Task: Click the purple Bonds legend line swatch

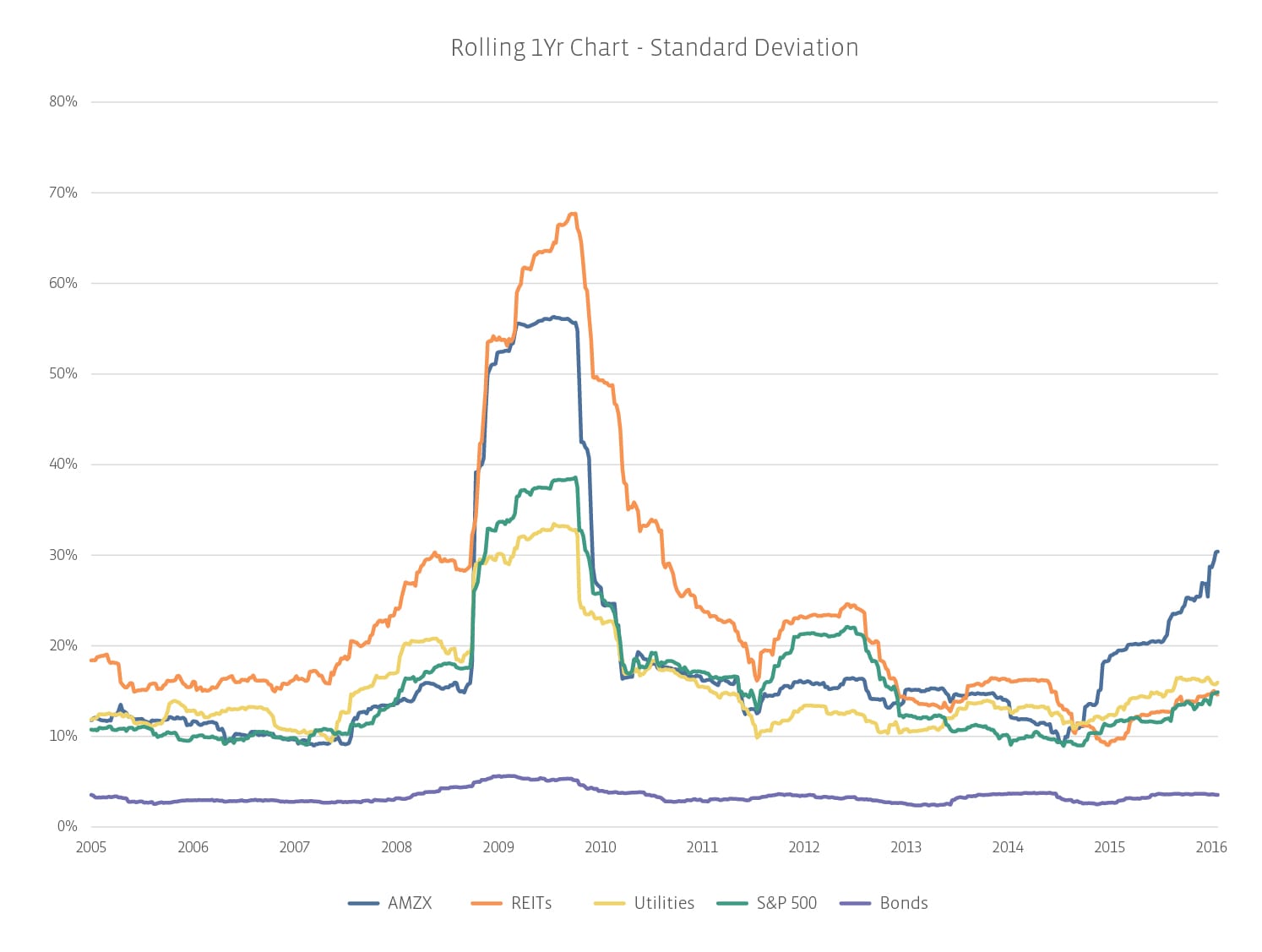Action: [x=855, y=904]
